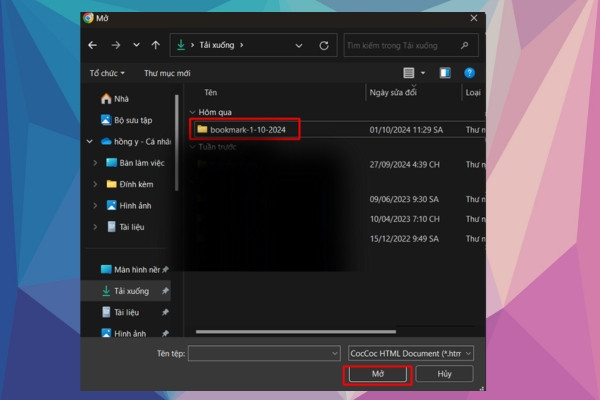Click the navigation pane vertical scrollbar

click(176, 142)
